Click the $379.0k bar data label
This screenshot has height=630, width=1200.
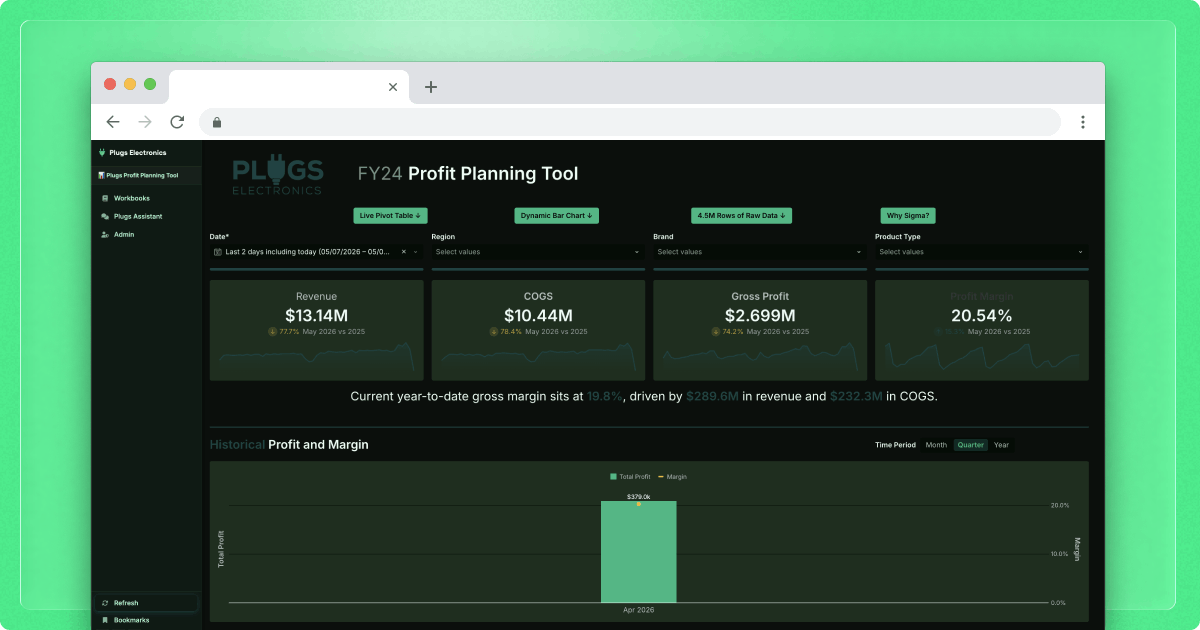coord(638,496)
